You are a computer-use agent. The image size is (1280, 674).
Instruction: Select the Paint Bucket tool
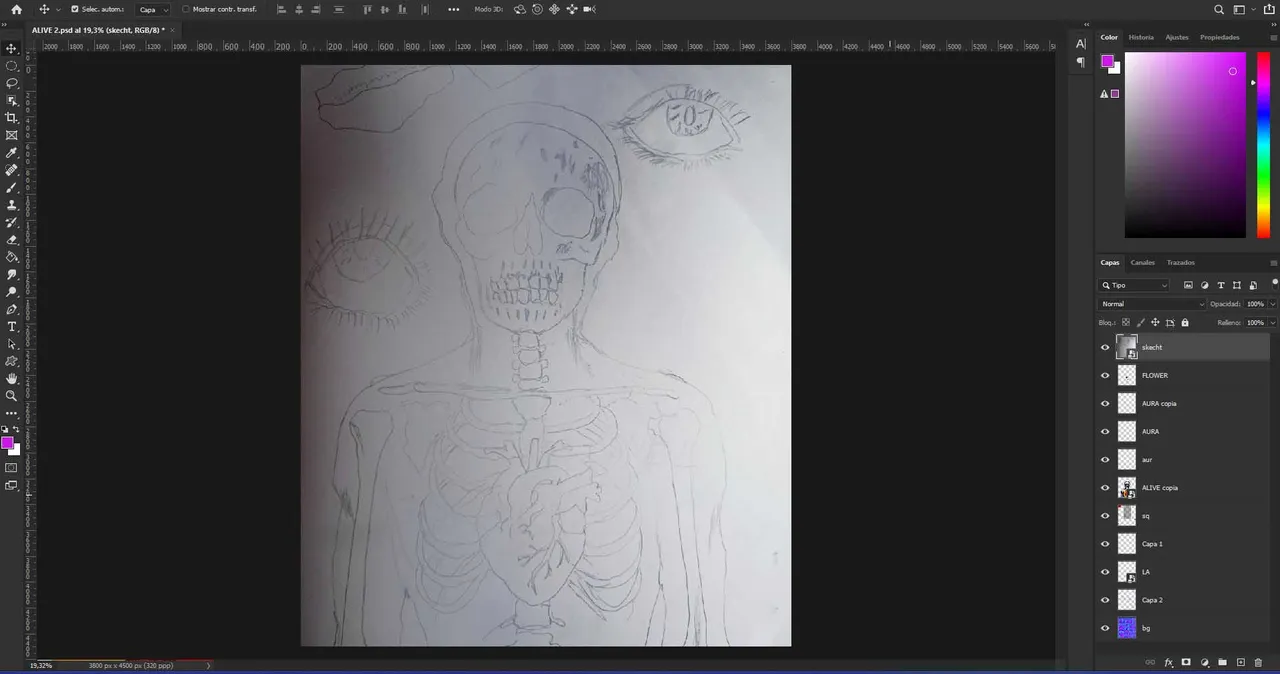(x=12, y=257)
